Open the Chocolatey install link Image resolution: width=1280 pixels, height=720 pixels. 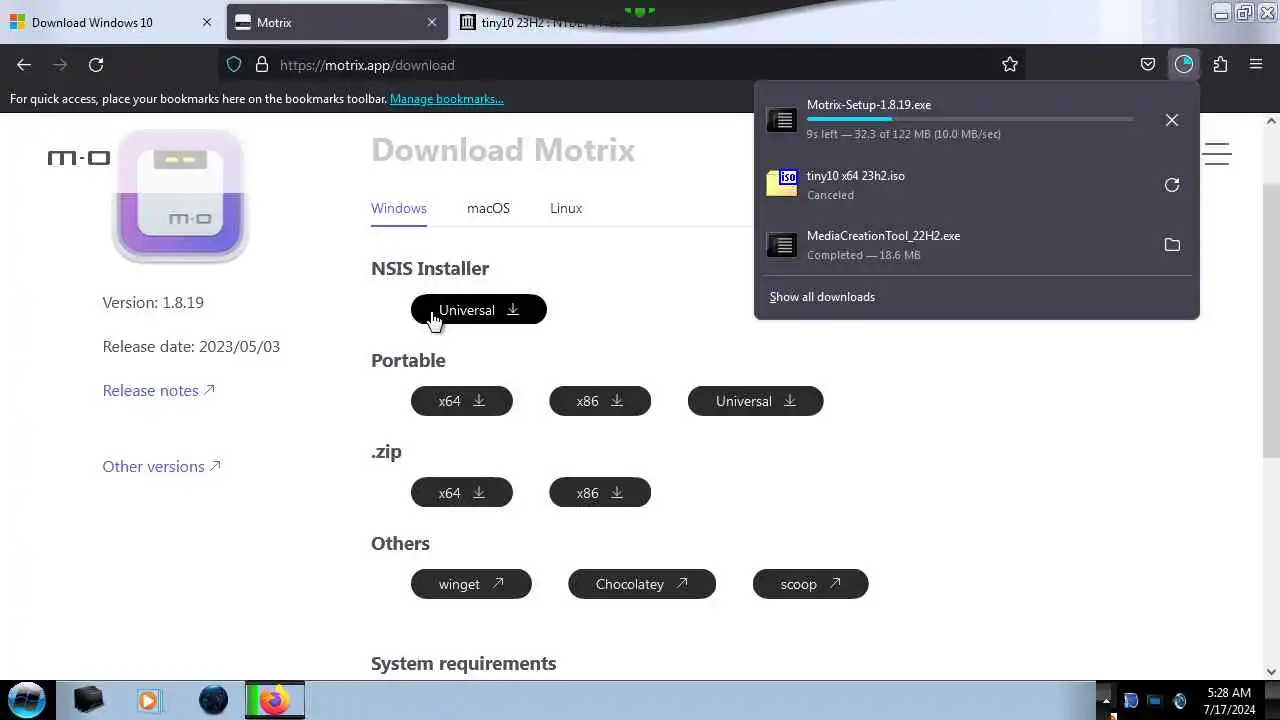(x=642, y=584)
